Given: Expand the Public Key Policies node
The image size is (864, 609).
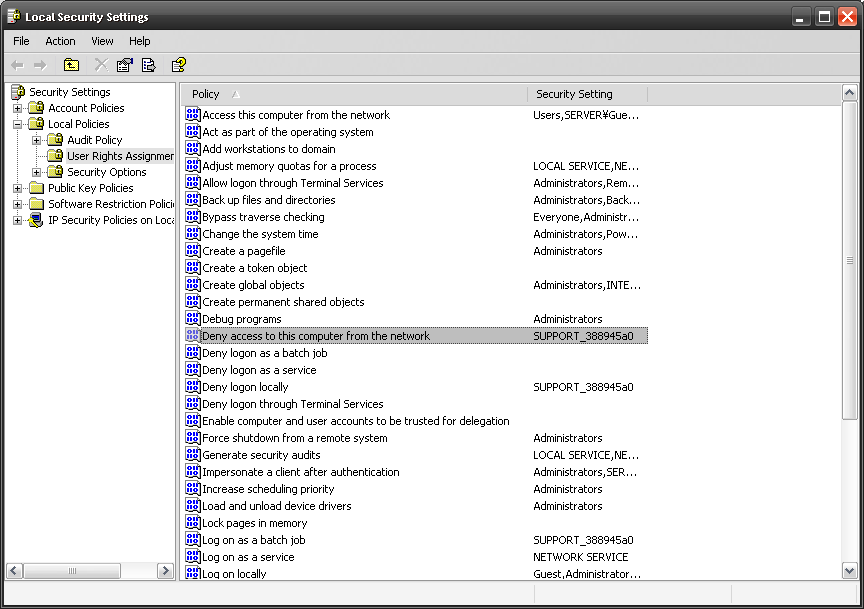Looking at the screenshot, I should click(18, 188).
